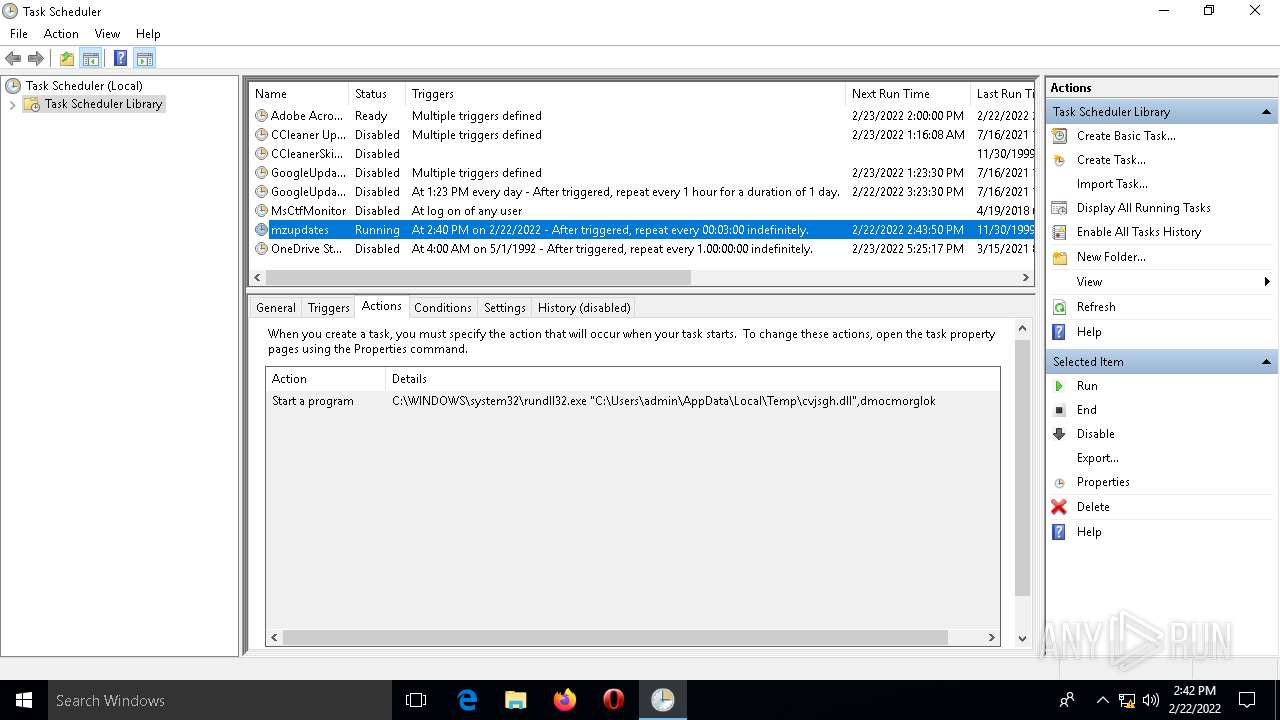End the selected task
The width and height of the screenshot is (1280, 720).
click(1087, 410)
